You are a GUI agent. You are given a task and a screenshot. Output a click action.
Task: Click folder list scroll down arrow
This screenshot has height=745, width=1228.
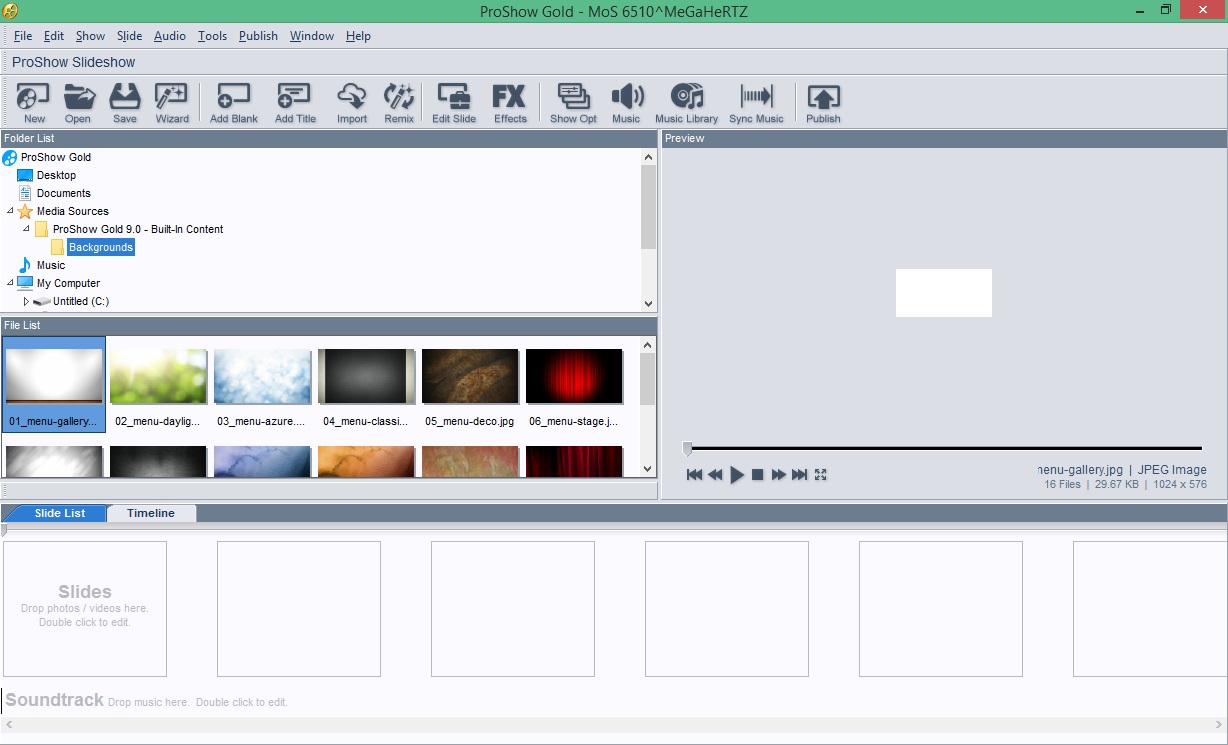(648, 304)
